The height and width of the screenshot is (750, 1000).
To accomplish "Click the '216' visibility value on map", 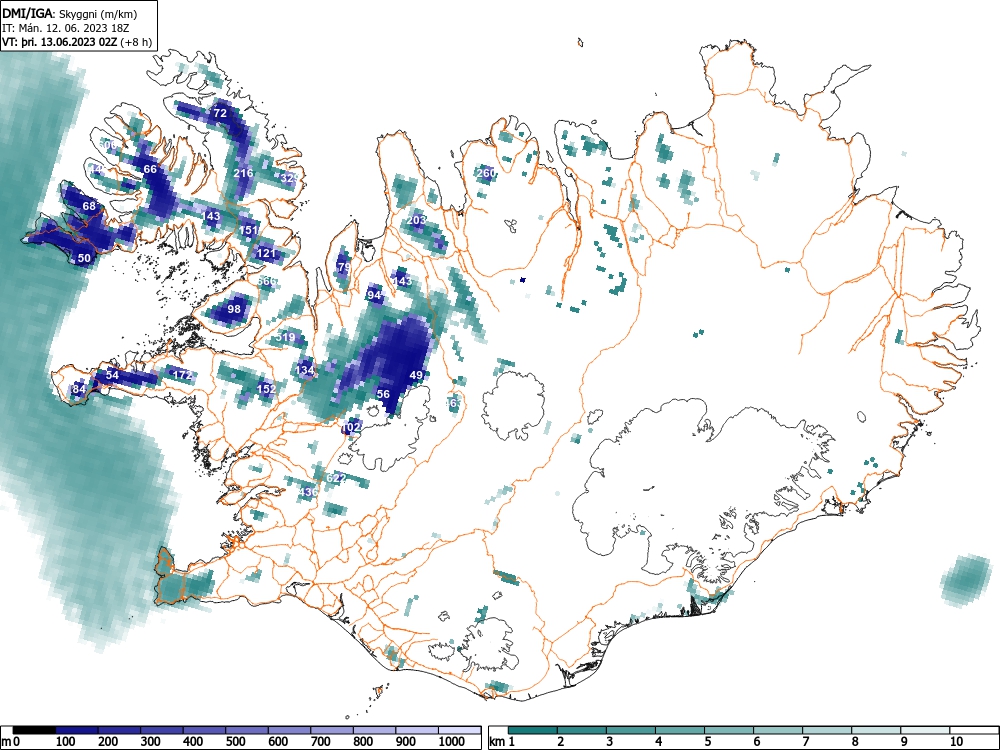I will 244,173.
